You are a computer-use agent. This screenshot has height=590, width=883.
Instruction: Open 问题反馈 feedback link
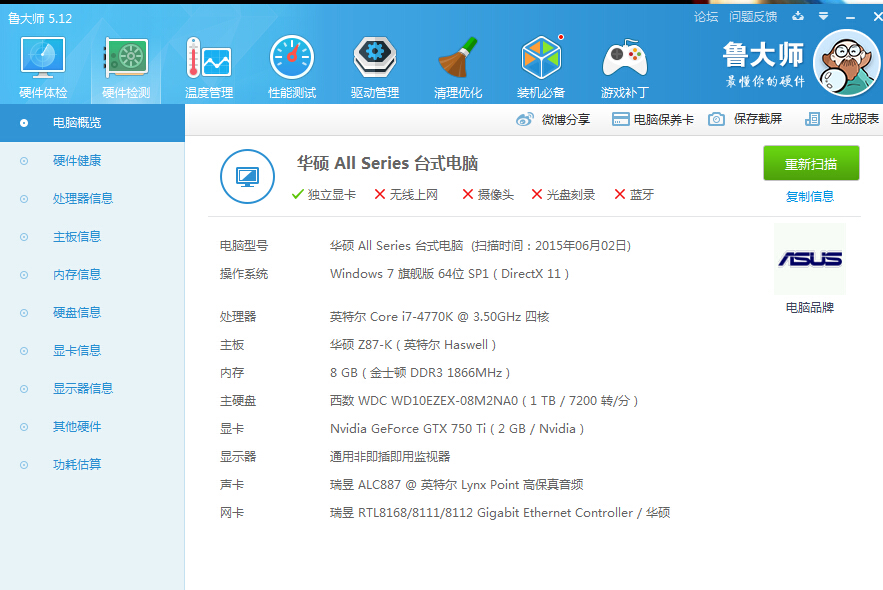(753, 17)
